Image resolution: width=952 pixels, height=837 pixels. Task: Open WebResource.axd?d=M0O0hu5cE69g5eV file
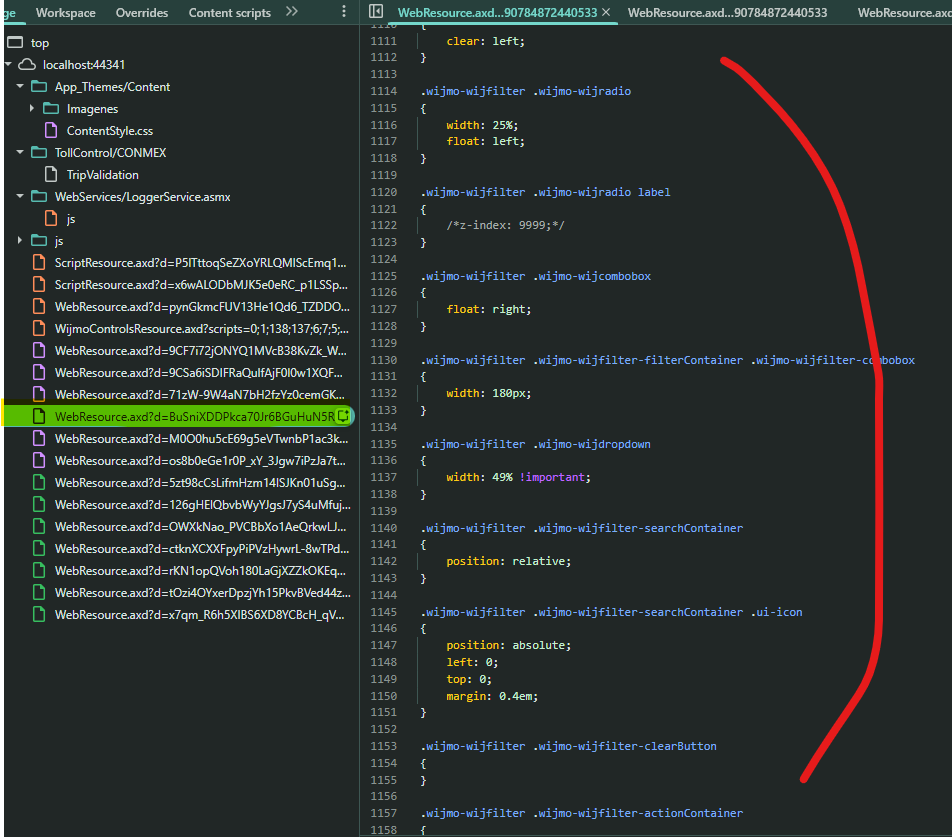(202, 439)
